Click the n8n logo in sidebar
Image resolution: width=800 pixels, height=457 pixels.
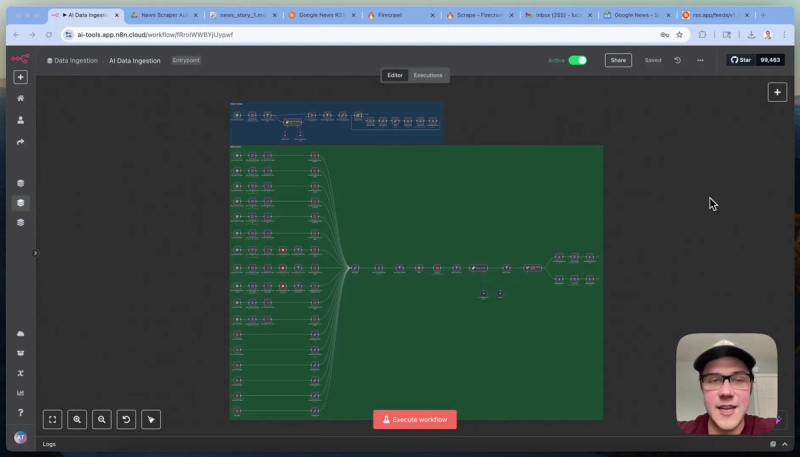click(x=20, y=59)
